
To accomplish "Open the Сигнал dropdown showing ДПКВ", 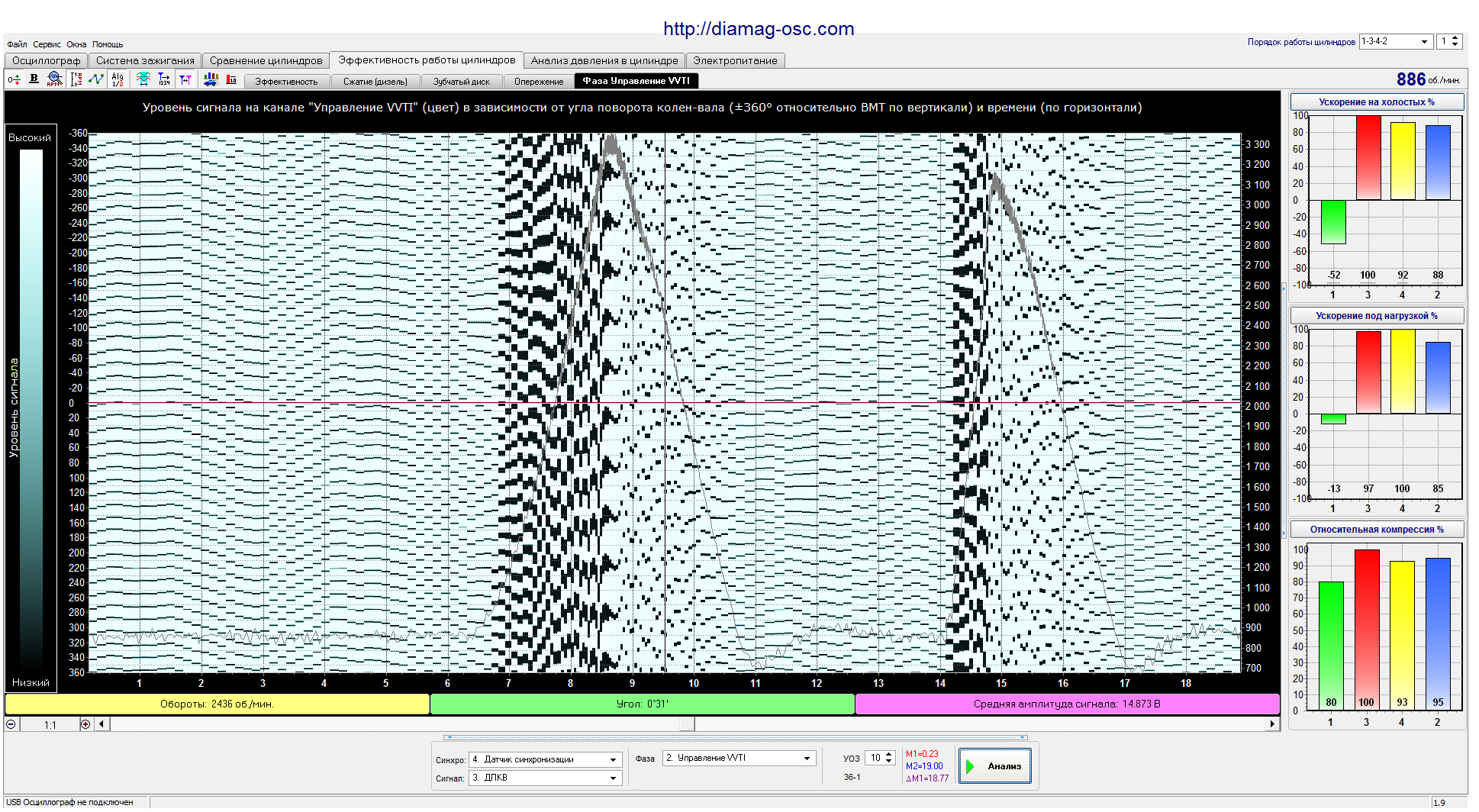I will [x=545, y=778].
